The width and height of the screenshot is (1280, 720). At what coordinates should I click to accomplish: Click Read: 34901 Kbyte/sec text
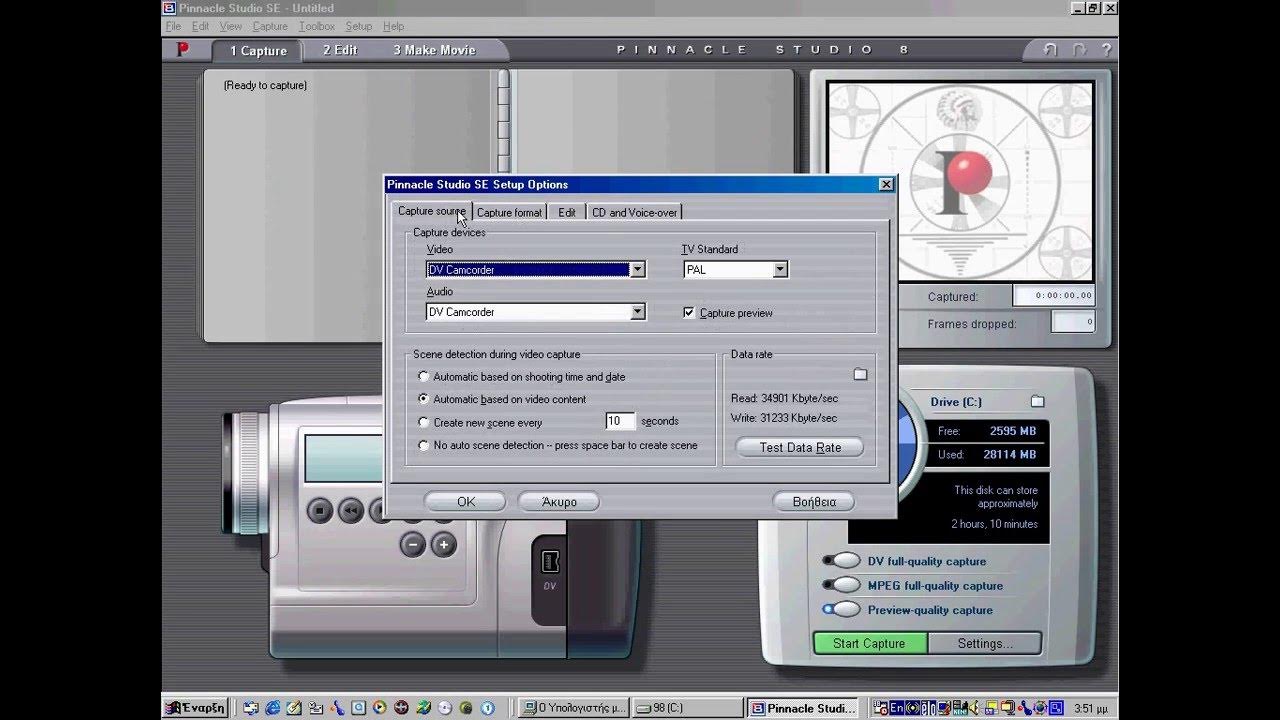point(784,398)
